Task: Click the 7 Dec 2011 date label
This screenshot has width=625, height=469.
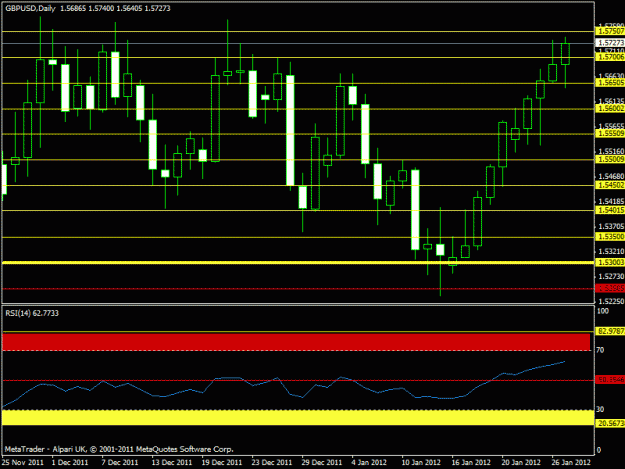Action: pos(120,463)
